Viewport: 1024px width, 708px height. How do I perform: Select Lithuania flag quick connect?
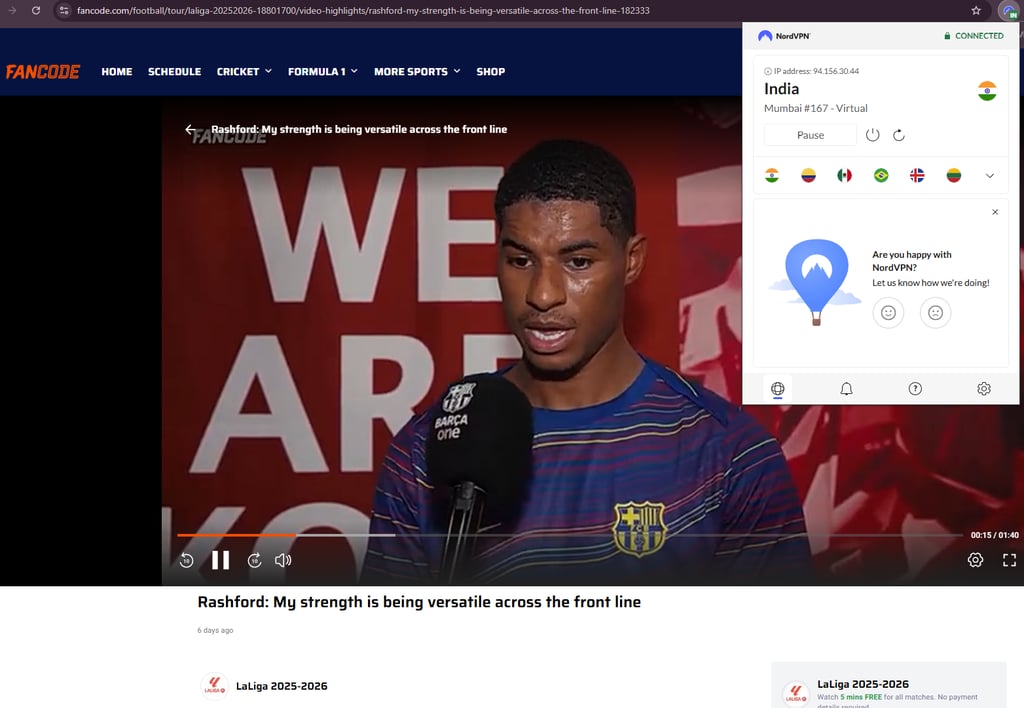tap(953, 175)
